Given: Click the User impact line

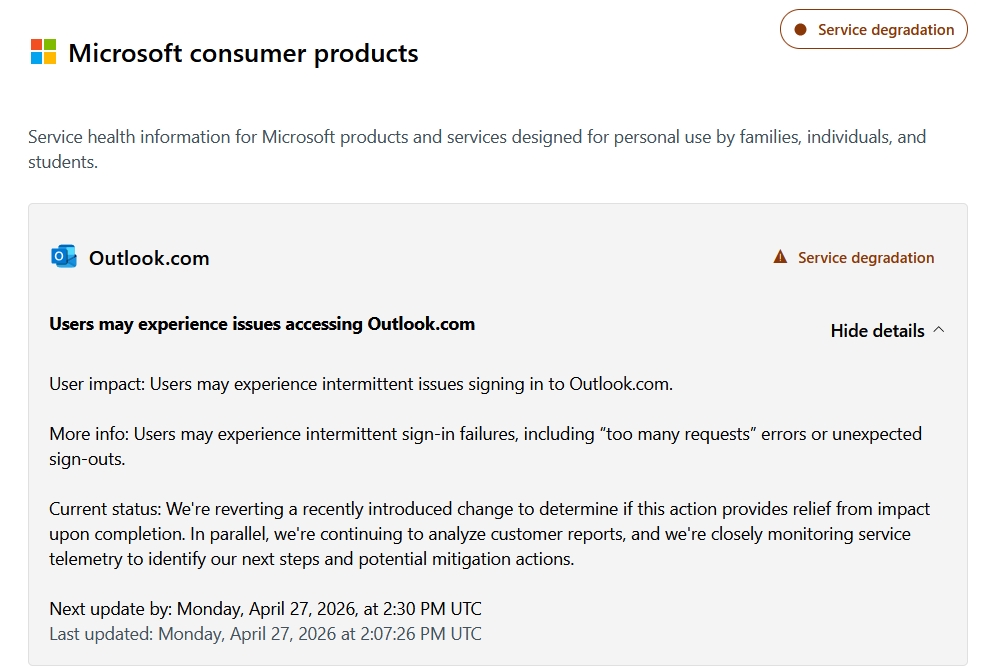Looking at the screenshot, I should [361, 383].
